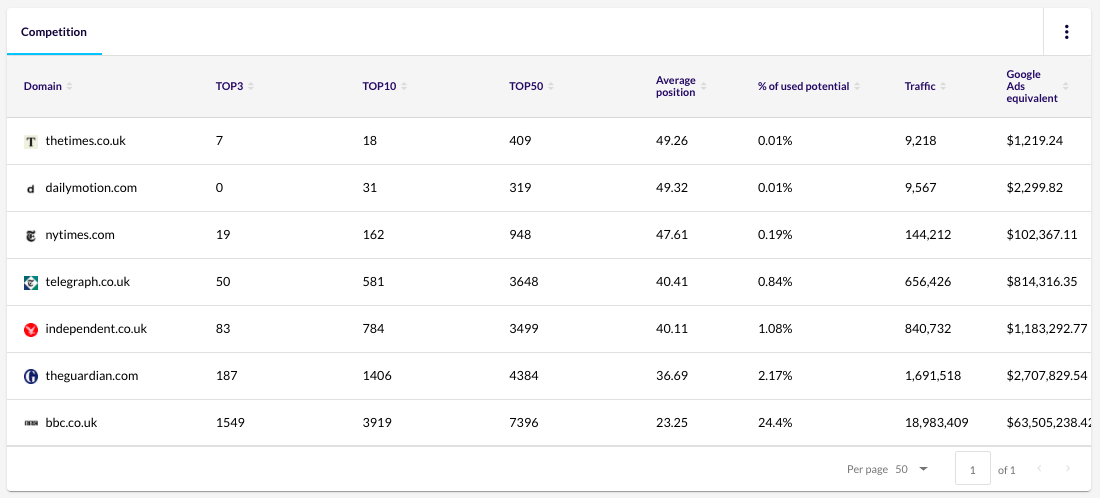This screenshot has width=1100, height=498.
Task: Click the bbc.co.uk favicon
Action: 30,424
